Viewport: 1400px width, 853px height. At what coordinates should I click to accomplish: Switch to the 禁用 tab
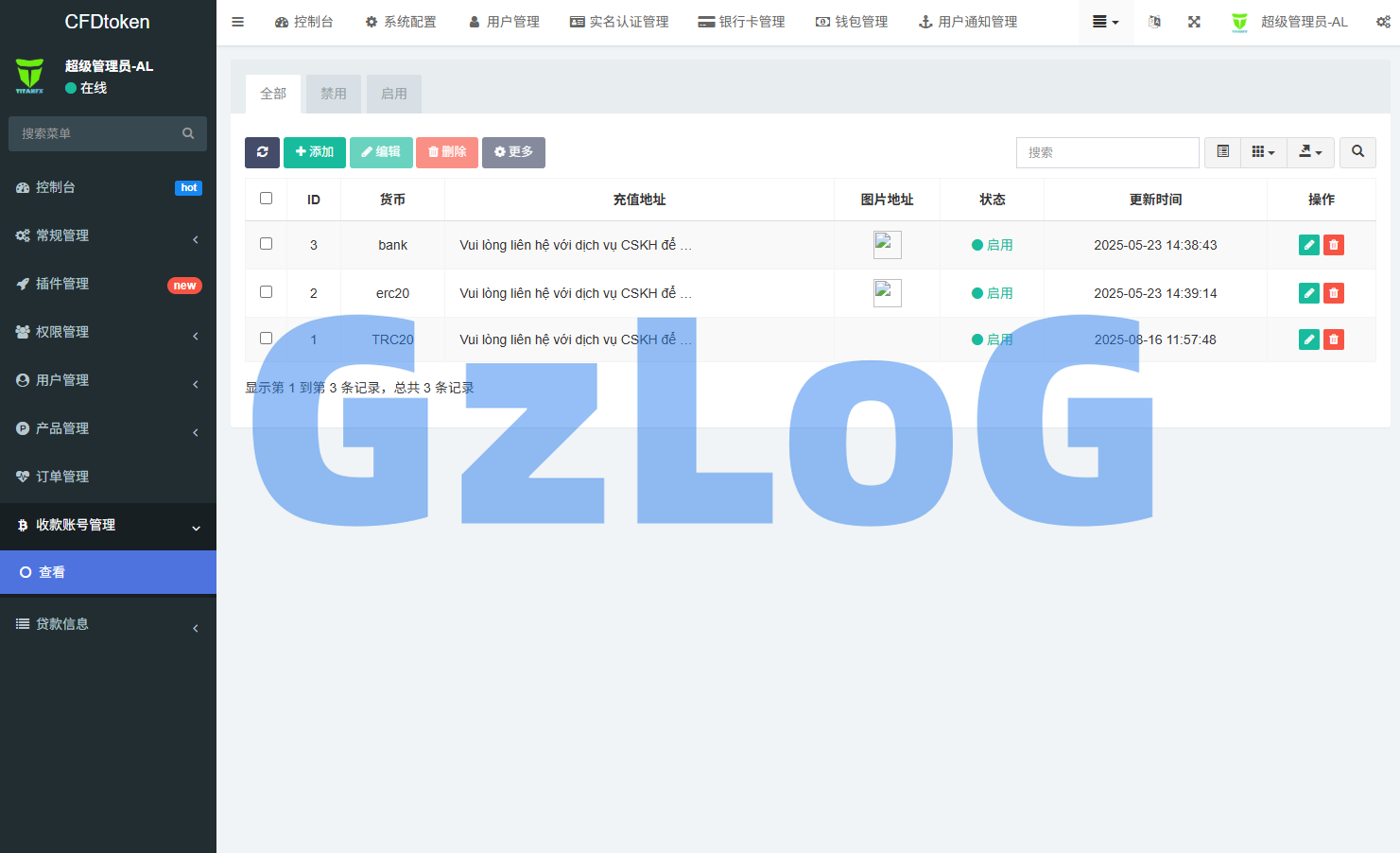[334, 94]
